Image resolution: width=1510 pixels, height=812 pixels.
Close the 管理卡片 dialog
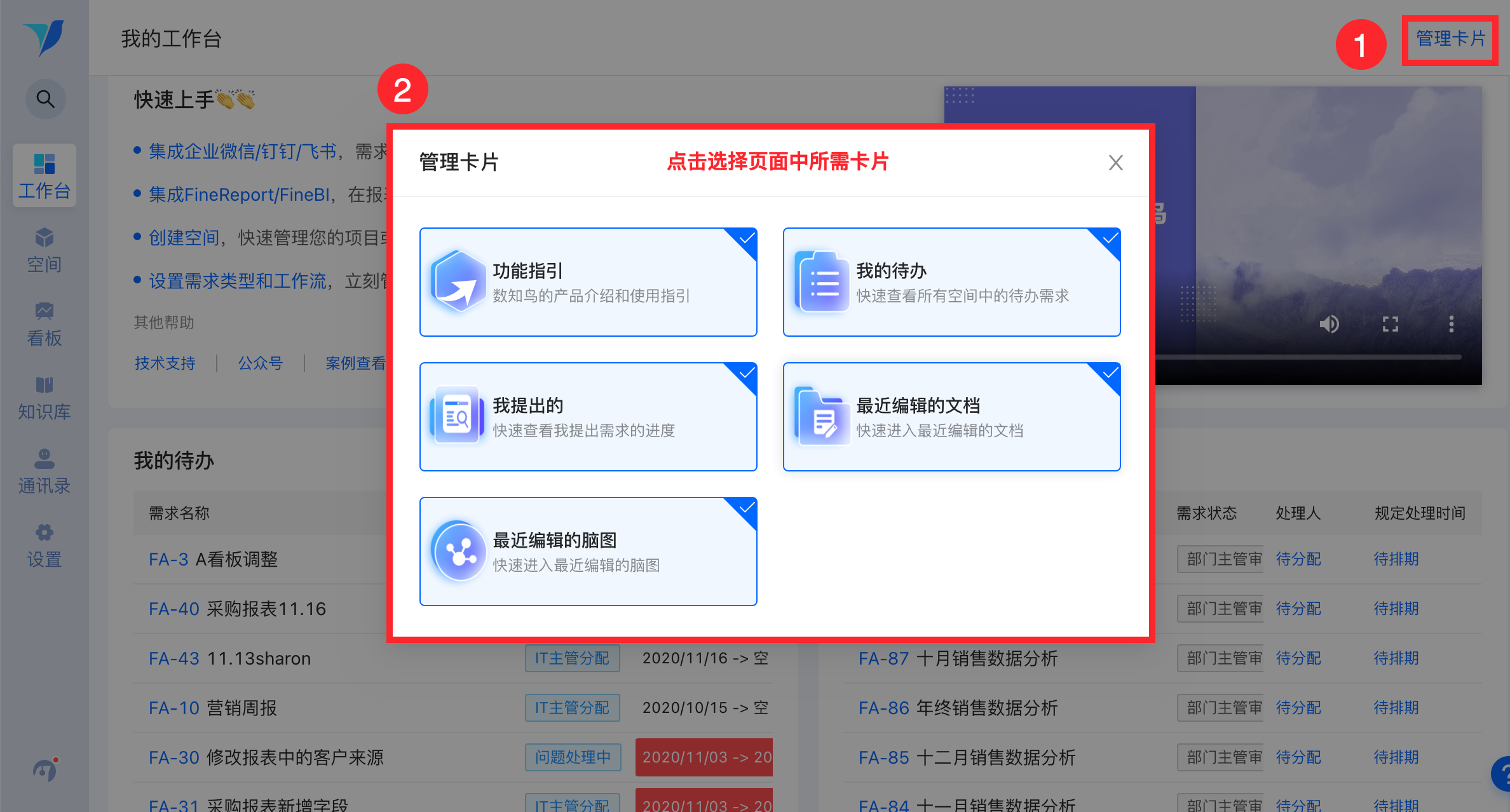click(1115, 163)
